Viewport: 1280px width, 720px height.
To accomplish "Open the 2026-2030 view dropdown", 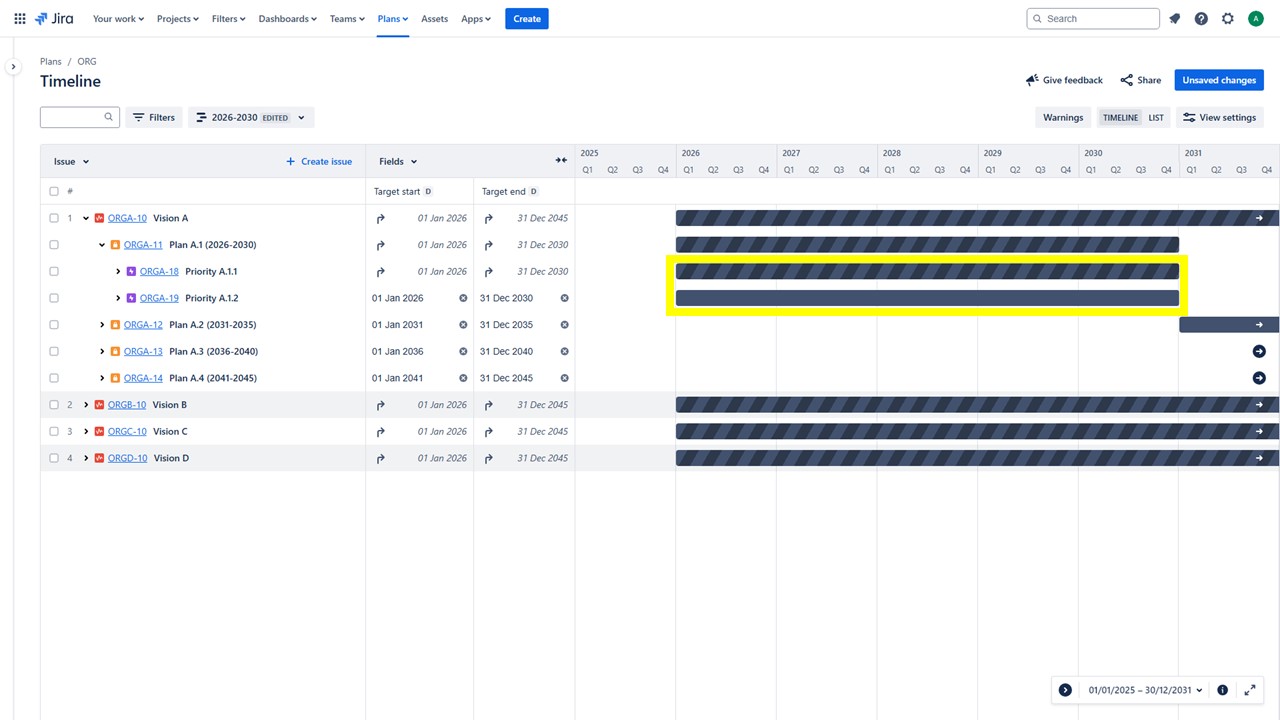I will click(x=251, y=117).
